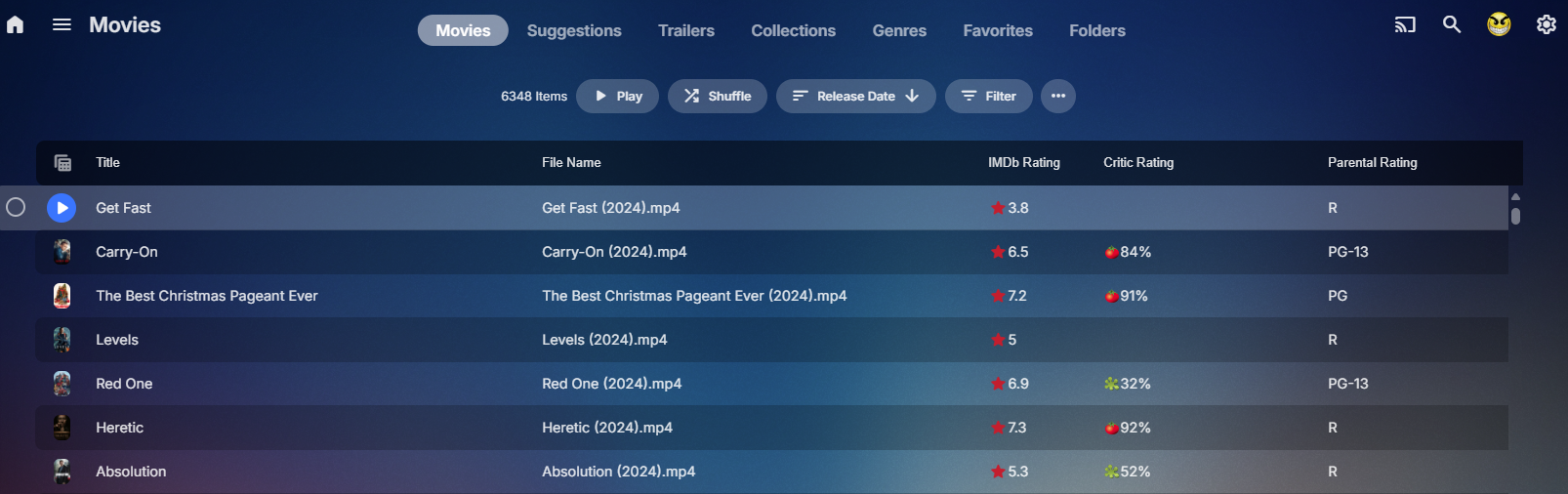Click the file name Levels (2024).mp4

[604, 340]
